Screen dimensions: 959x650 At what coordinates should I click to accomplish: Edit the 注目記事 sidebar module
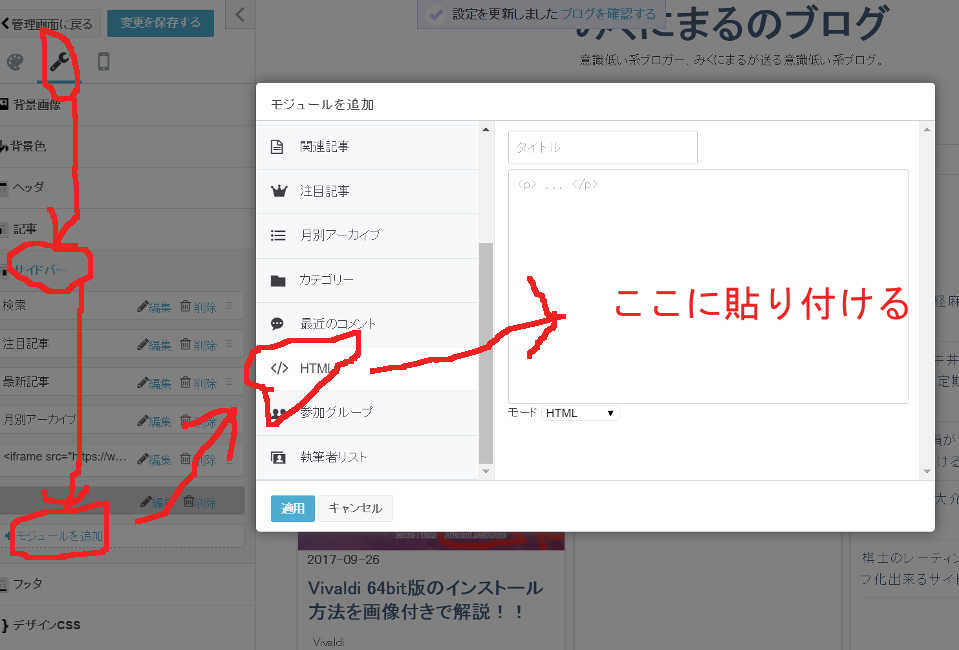[155, 344]
